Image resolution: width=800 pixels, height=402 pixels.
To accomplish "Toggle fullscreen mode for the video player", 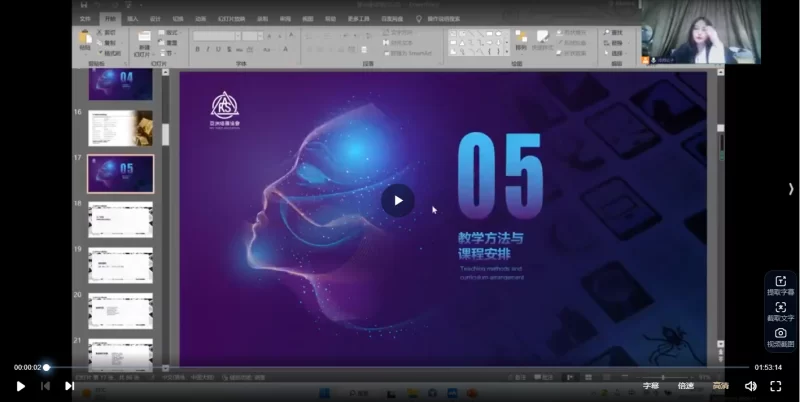I will (x=776, y=386).
